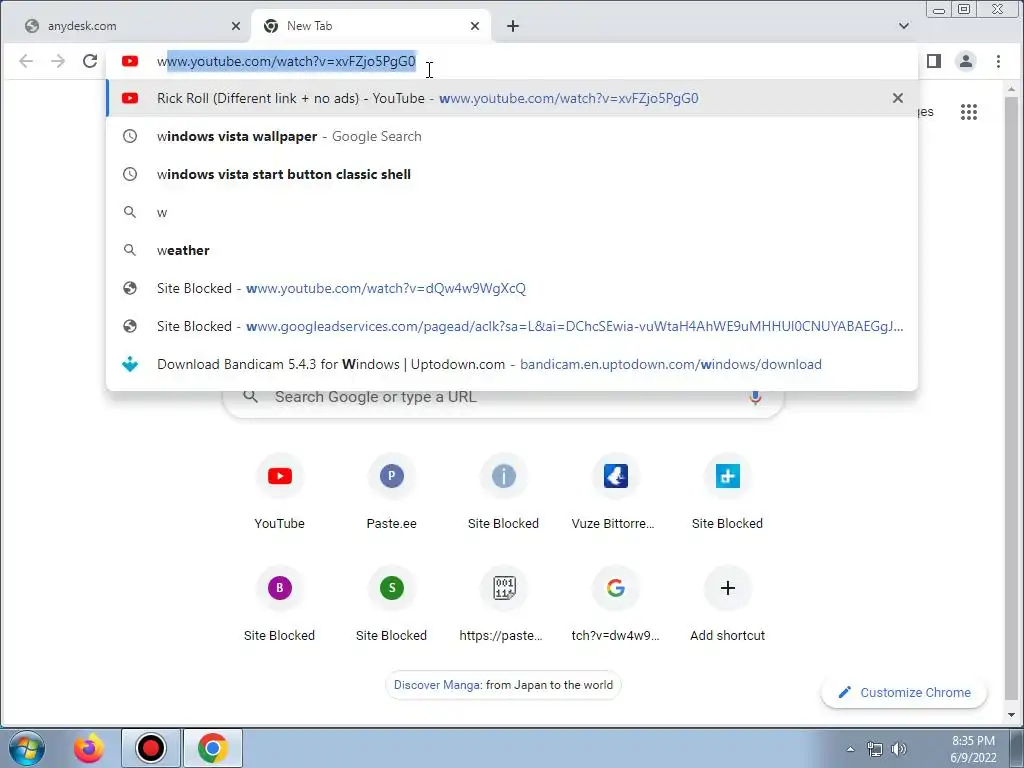Screen dimensions: 1024x768
Task: Open the Google apps grid icon
Action: (x=969, y=112)
